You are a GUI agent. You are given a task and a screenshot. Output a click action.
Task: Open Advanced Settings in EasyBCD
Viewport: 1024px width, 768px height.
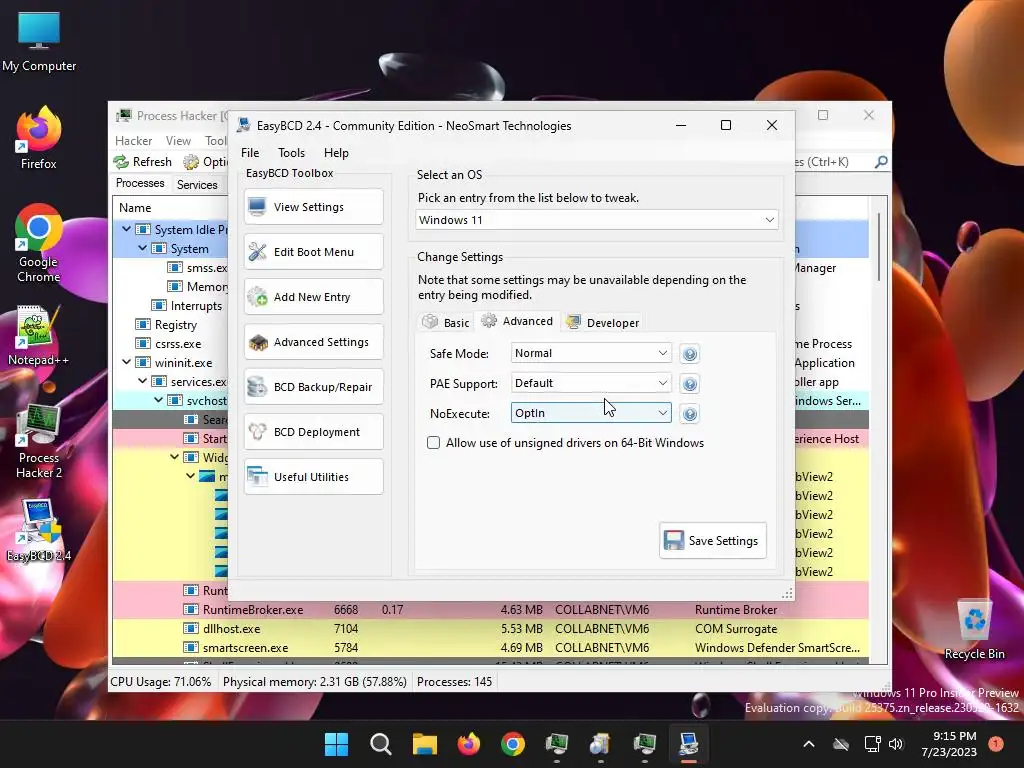point(314,342)
